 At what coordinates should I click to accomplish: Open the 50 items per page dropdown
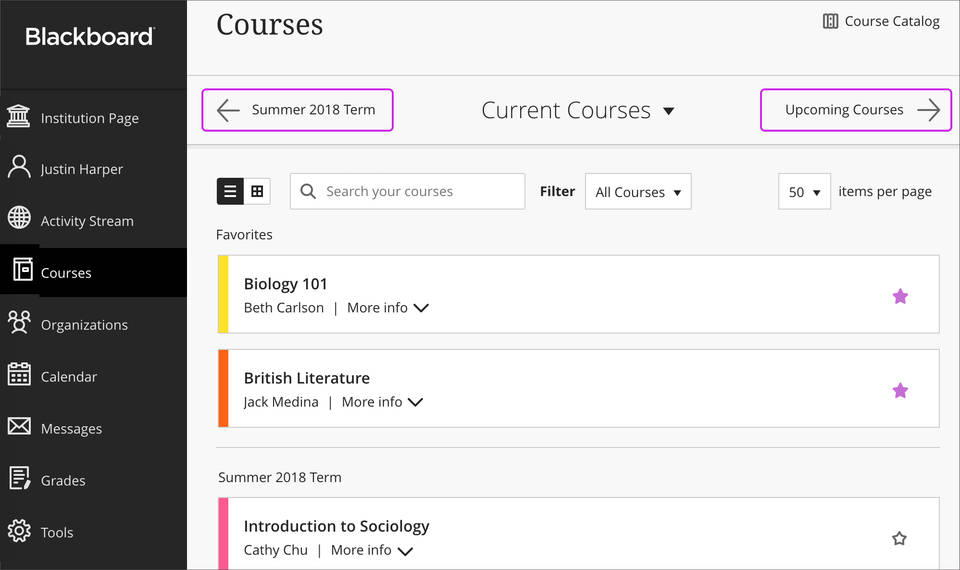[x=804, y=192]
